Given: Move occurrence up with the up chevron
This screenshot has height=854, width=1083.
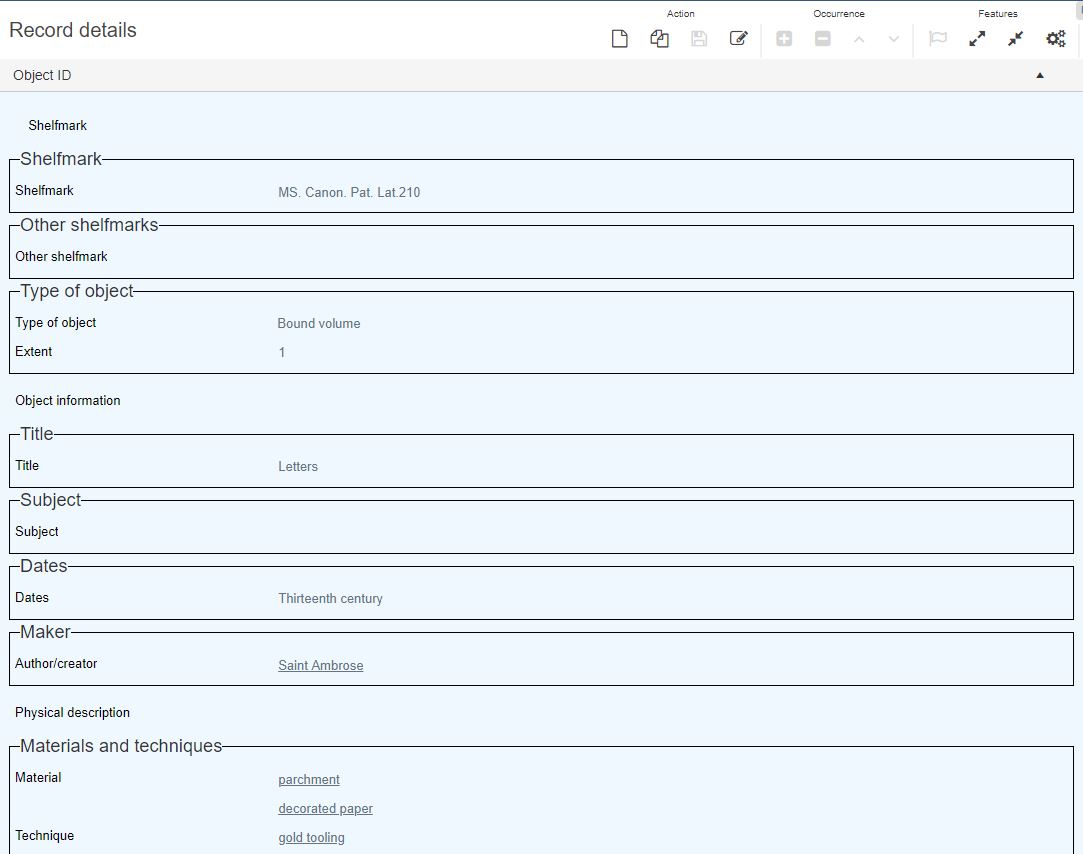Looking at the screenshot, I should (x=859, y=39).
